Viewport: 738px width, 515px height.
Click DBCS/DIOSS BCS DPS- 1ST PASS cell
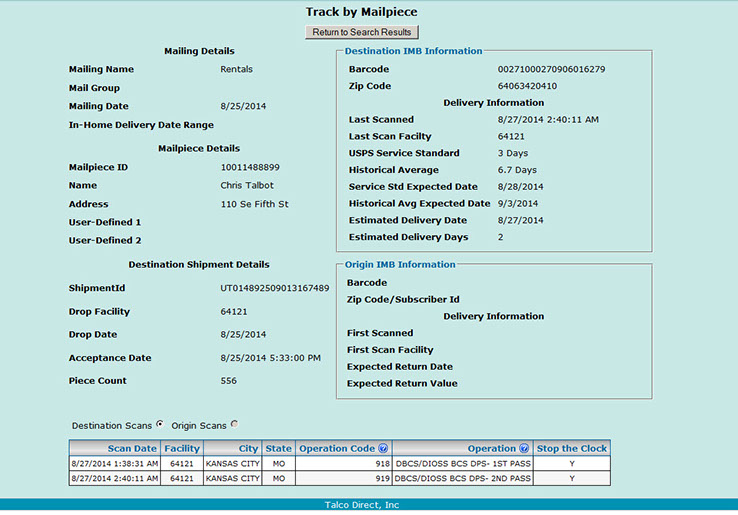click(463, 464)
